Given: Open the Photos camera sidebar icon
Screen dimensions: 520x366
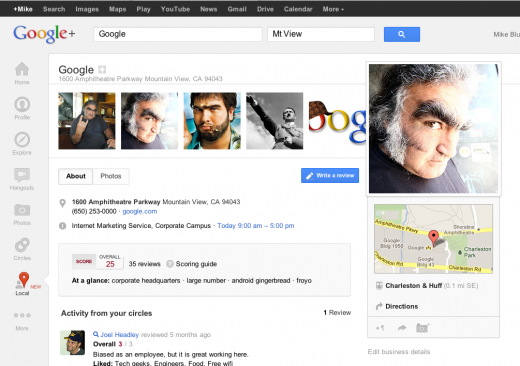Looking at the screenshot, I should (22, 210).
